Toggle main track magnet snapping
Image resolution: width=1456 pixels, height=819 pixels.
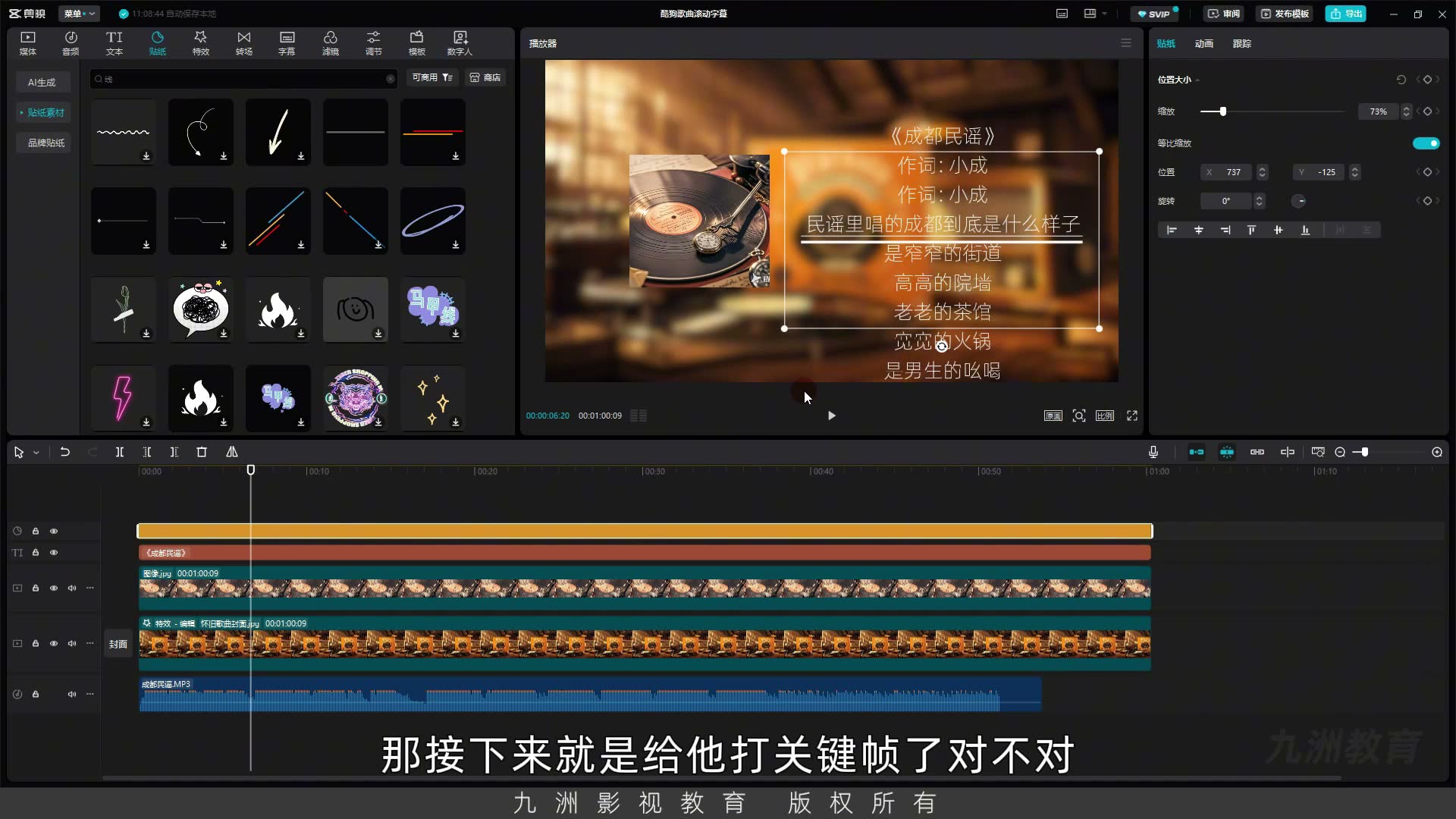(x=1197, y=452)
